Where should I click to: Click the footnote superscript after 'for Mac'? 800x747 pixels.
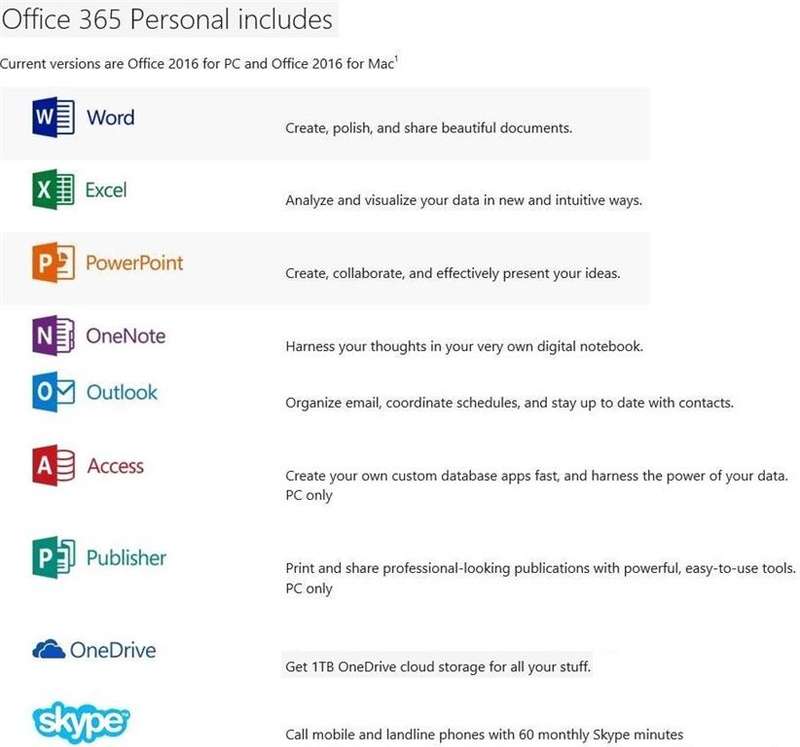[x=396, y=58]
